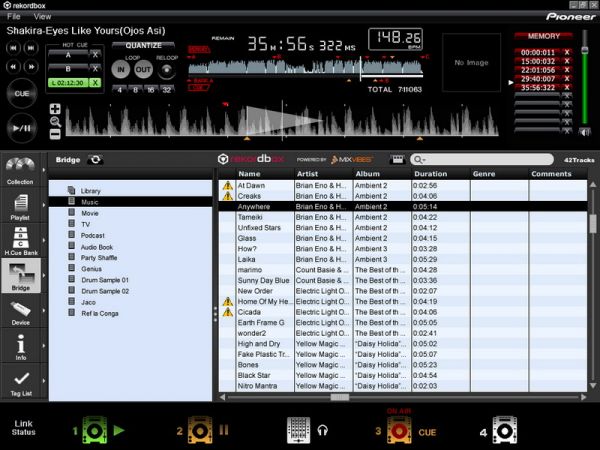Click the green deck 1 player icon
600x450 pixels.
click(x=94, y=430)
